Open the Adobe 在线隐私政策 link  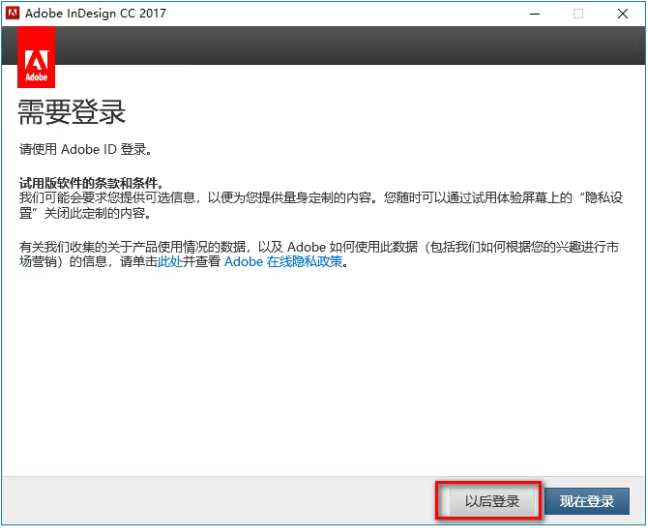tap(283, 262)
